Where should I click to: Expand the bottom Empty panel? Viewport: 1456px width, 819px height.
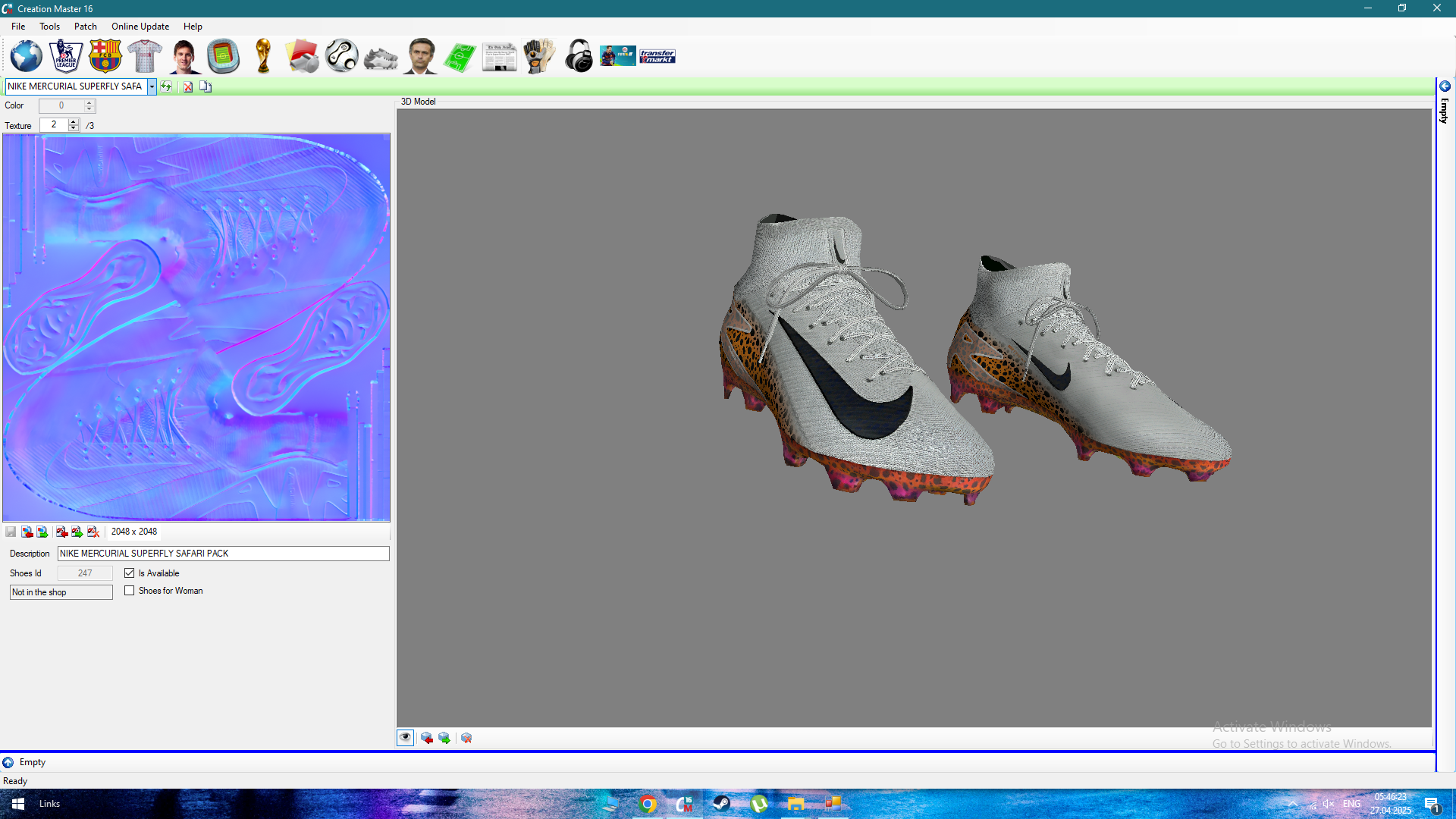[x=8, y=762]
